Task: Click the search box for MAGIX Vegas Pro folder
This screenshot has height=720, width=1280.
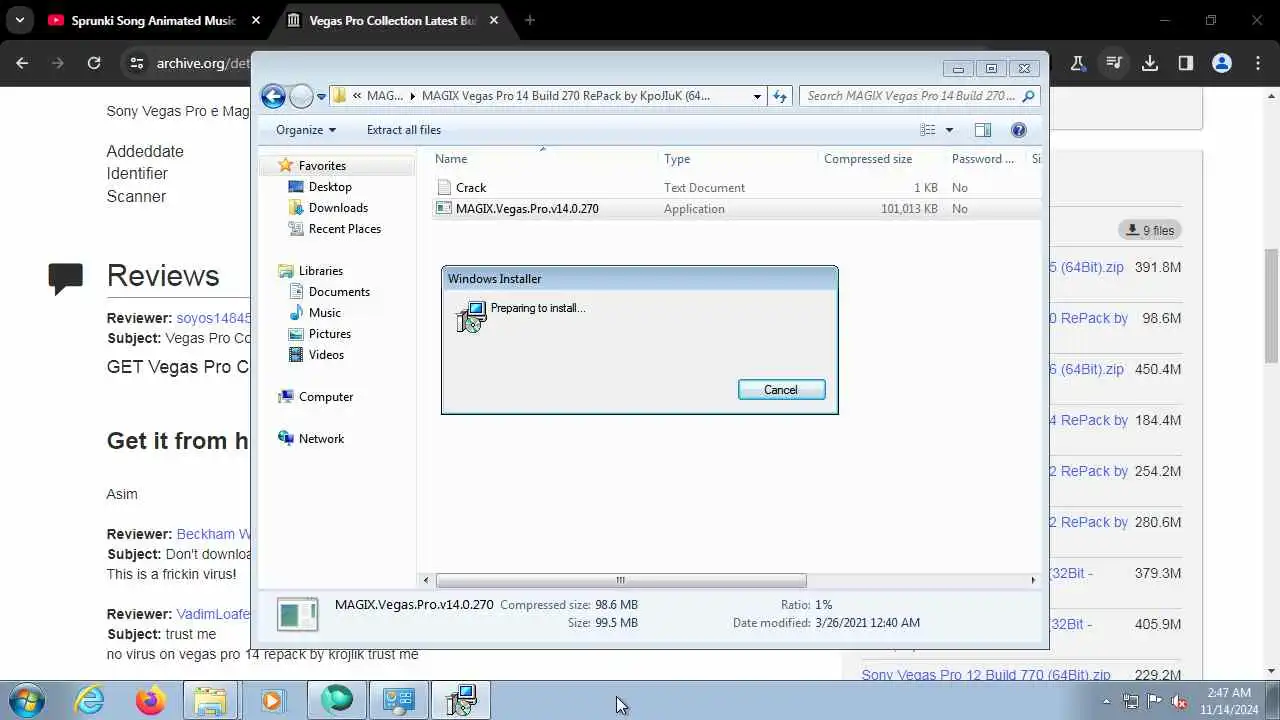Action: click(910, 96)
